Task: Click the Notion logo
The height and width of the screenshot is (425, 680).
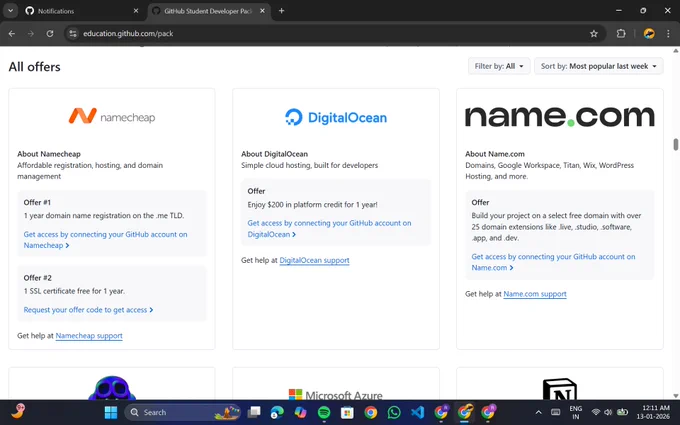Action: (559, 389)
